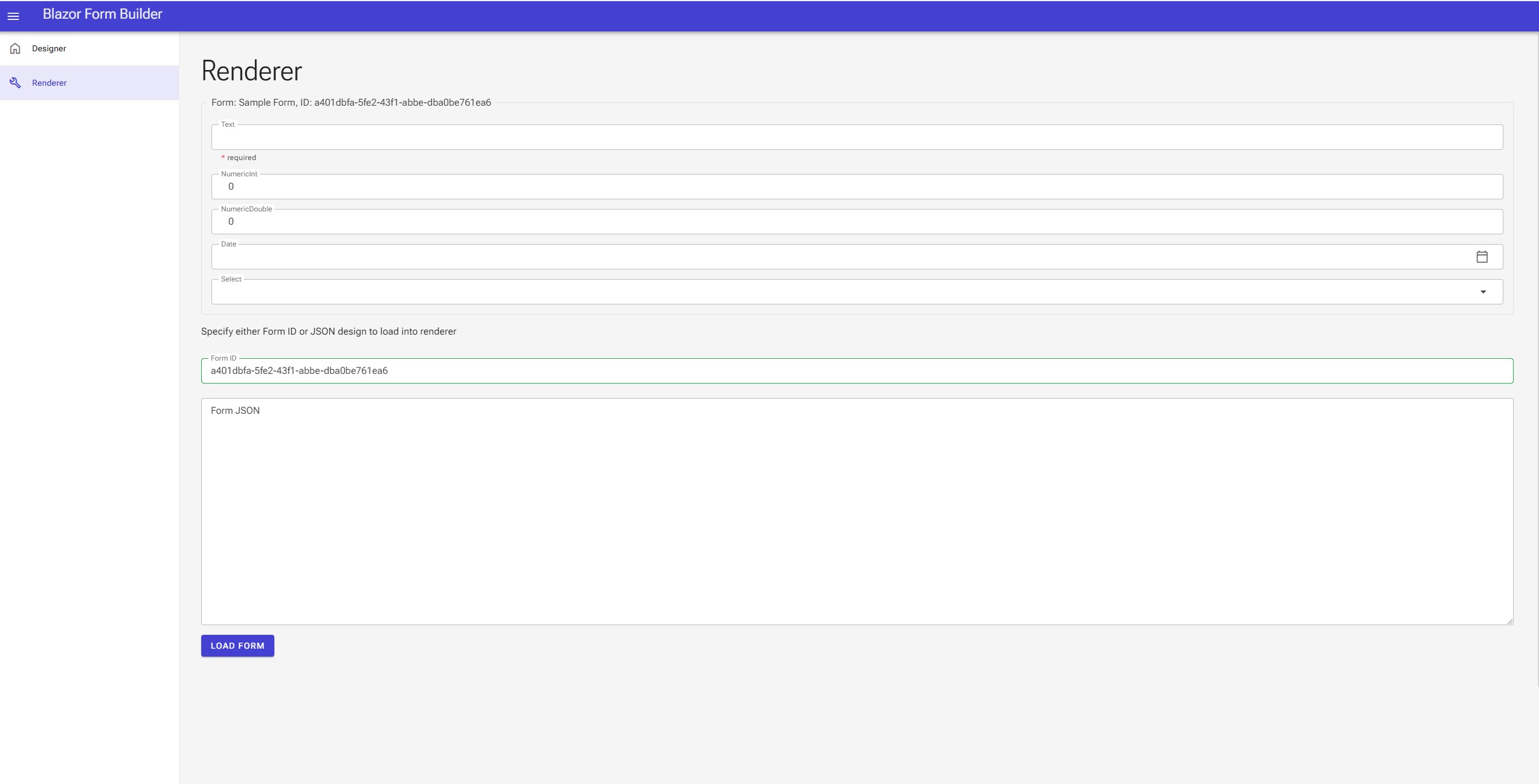1539x784 pixels.
Task: Toggle the hamburger navigation menu
Action: (13, 16)
